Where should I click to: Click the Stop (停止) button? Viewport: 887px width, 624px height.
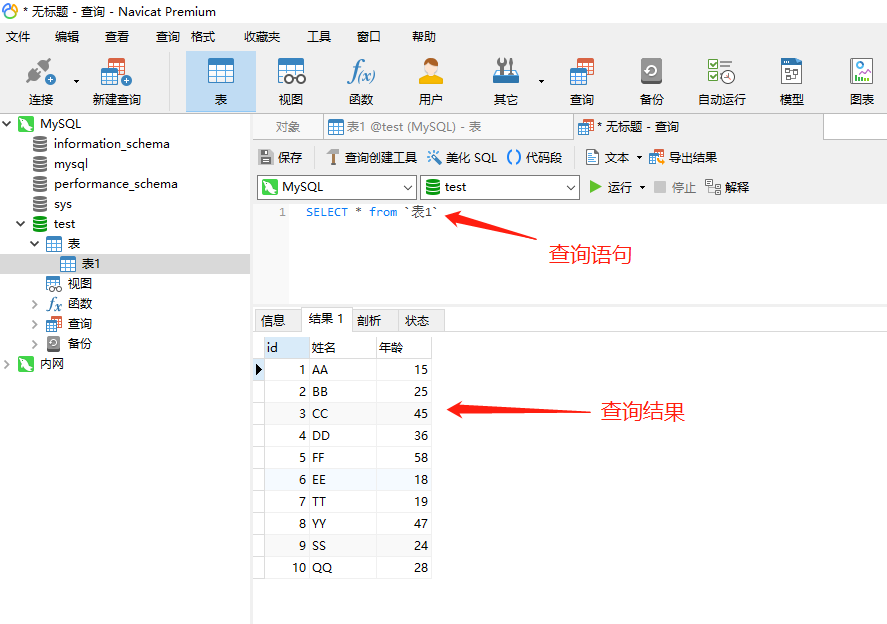pyautogui.click(x=675, y=187)
